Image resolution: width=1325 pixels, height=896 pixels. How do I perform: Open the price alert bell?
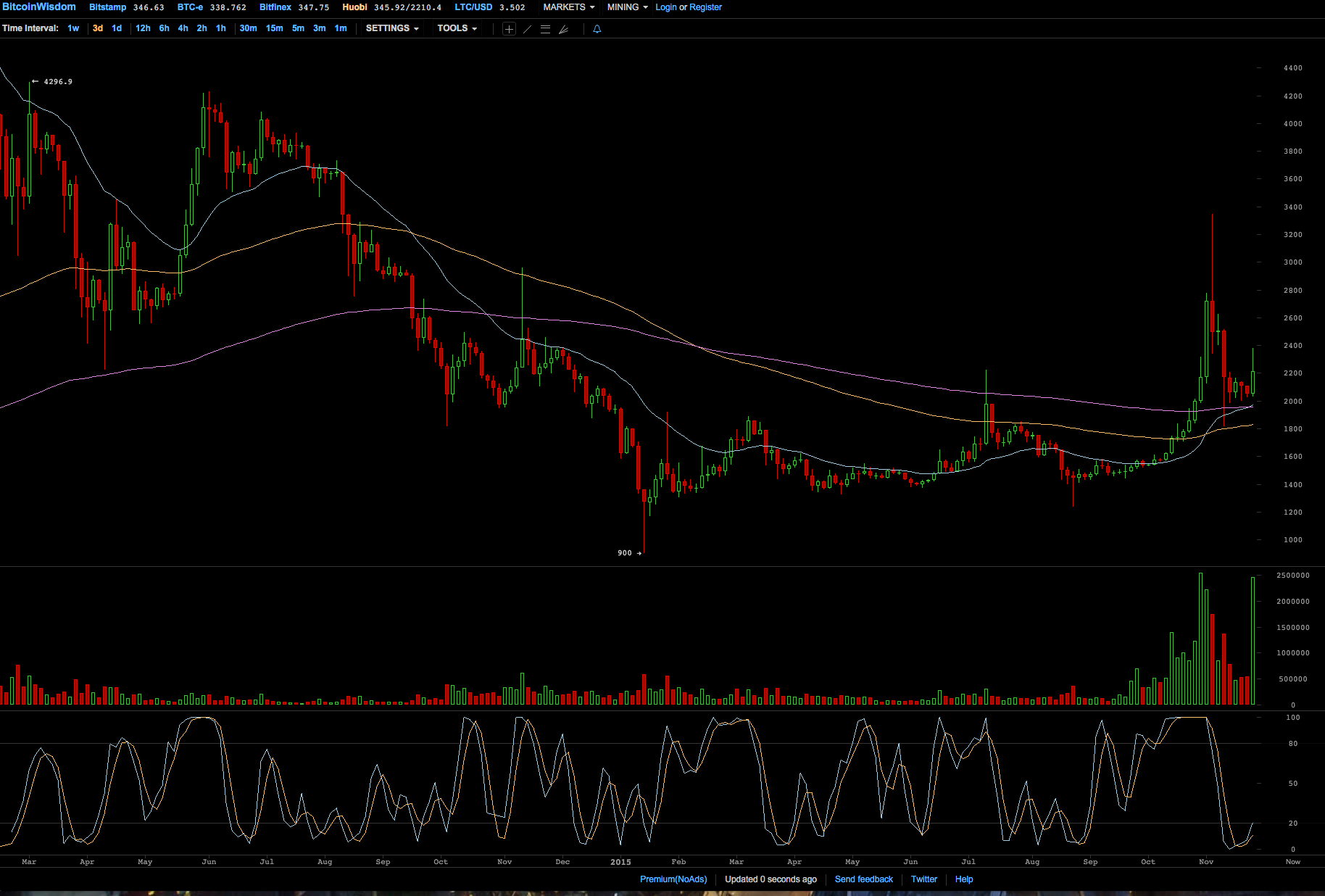597,29
